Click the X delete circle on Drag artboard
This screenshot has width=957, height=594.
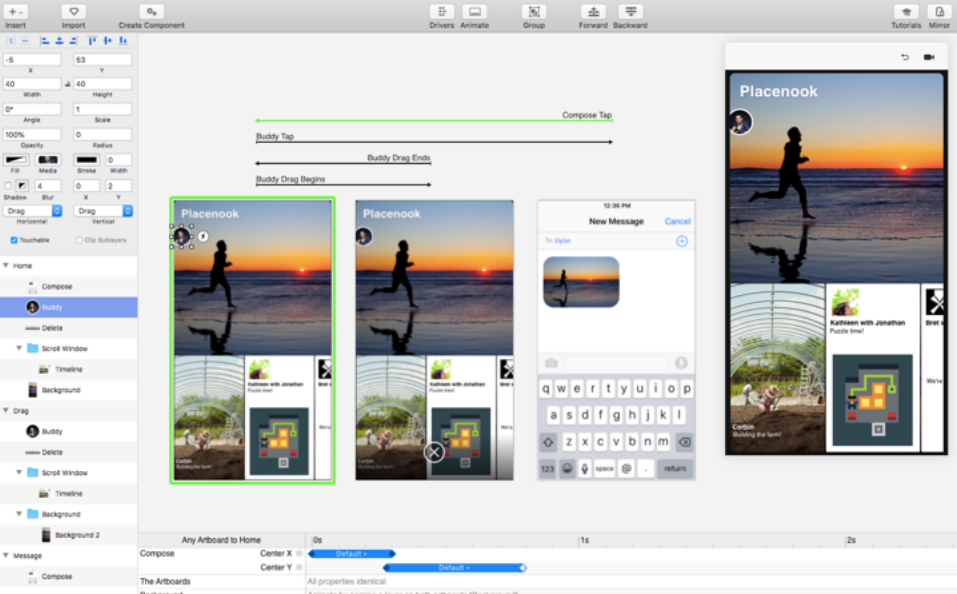pos(434,452)
